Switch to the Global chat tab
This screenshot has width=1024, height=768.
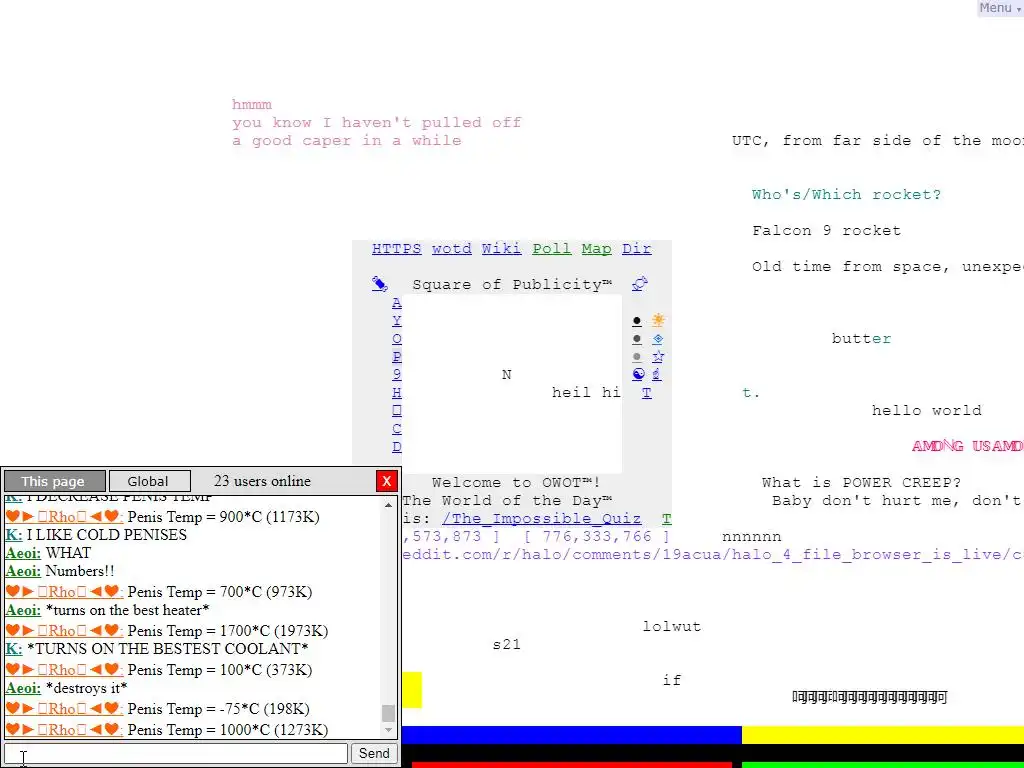(x=150, y=481)
